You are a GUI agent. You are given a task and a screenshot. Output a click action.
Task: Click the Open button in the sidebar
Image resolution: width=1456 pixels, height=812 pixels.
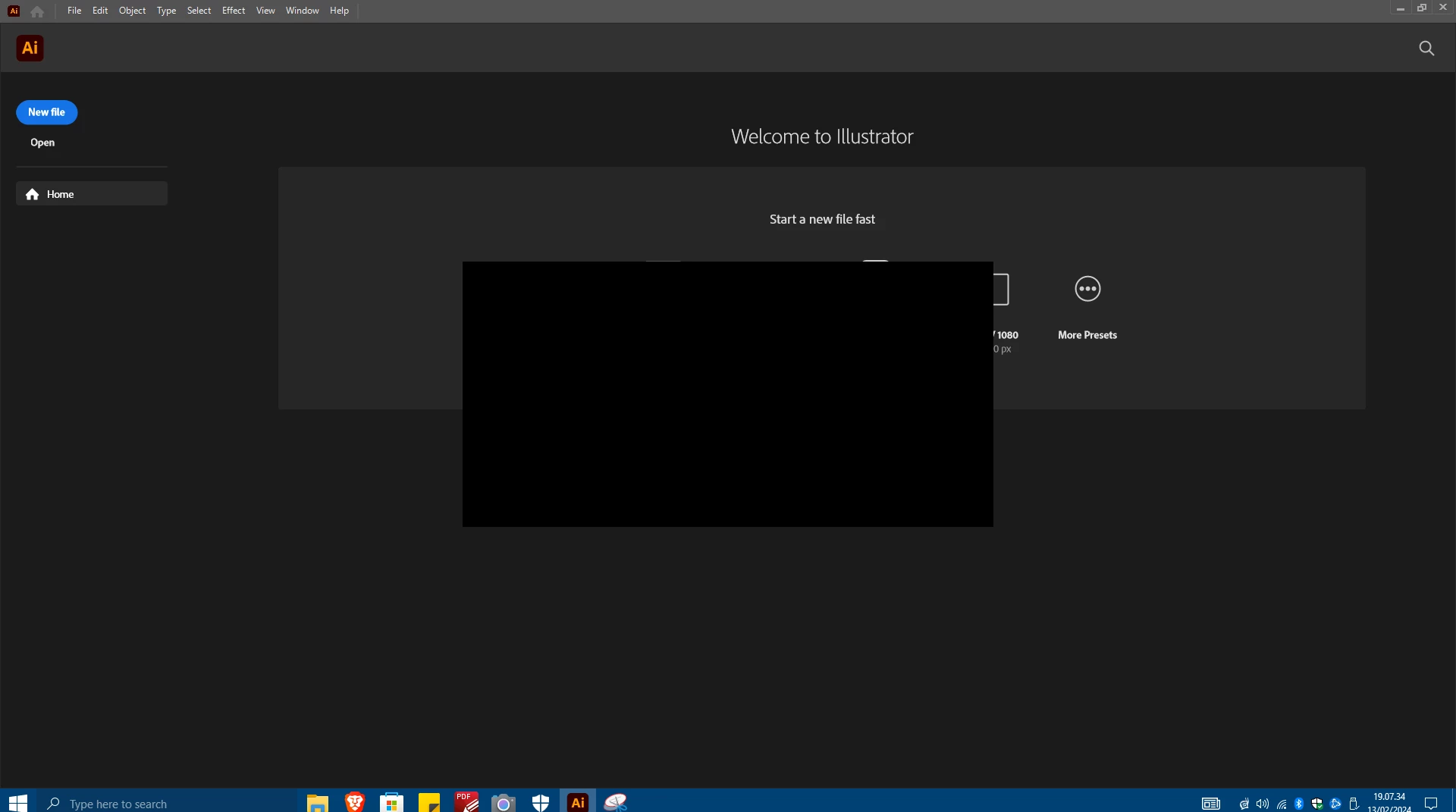(42, 143)
